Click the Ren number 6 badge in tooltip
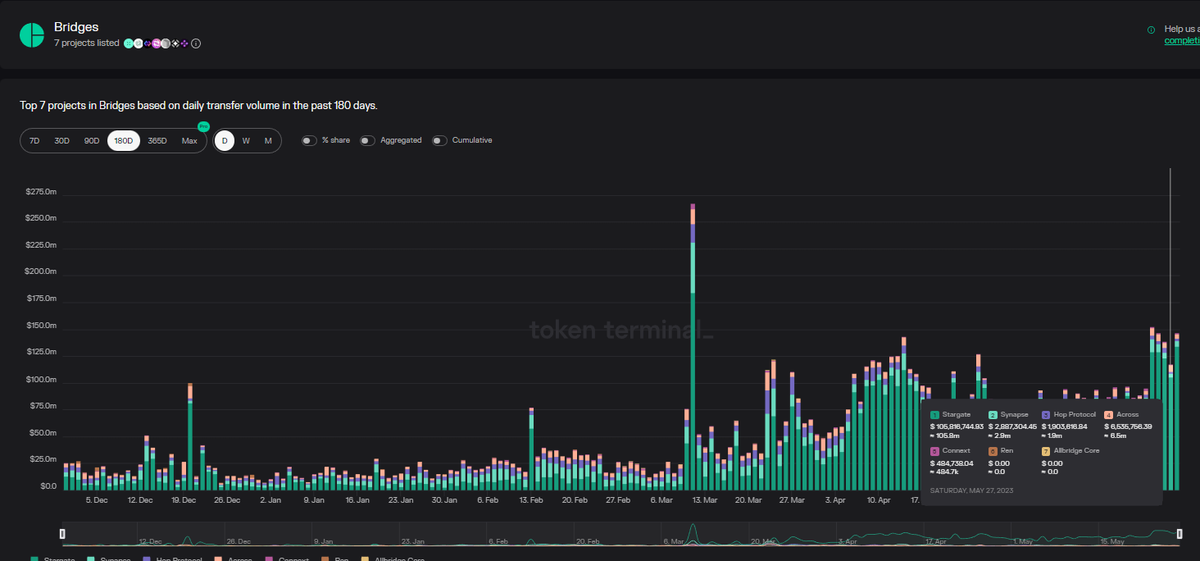 [993, 451]
